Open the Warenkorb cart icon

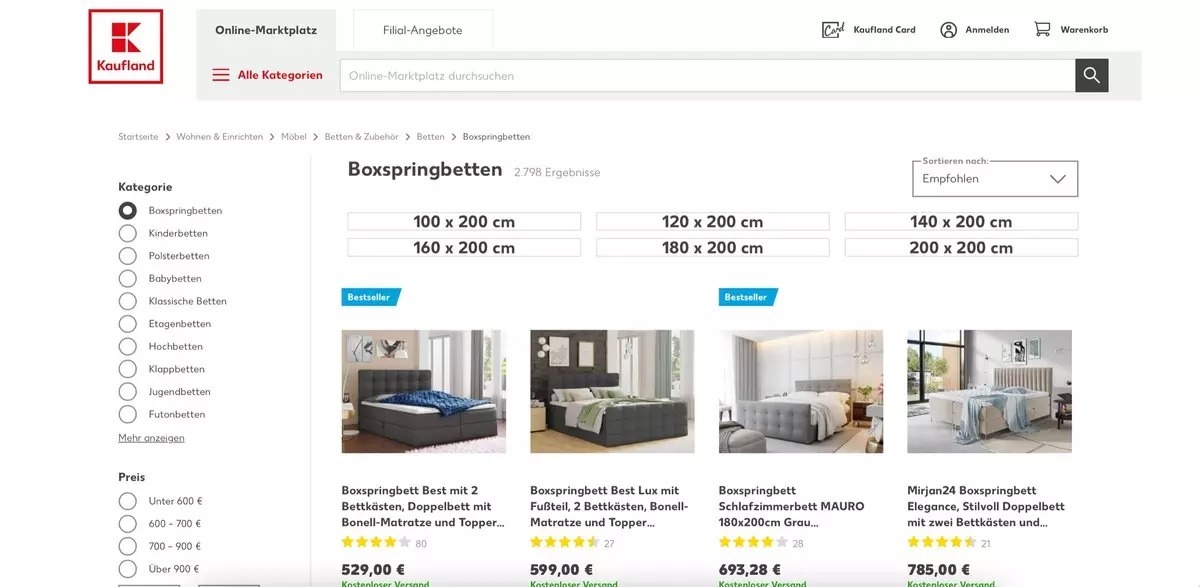click(1042, 30)
